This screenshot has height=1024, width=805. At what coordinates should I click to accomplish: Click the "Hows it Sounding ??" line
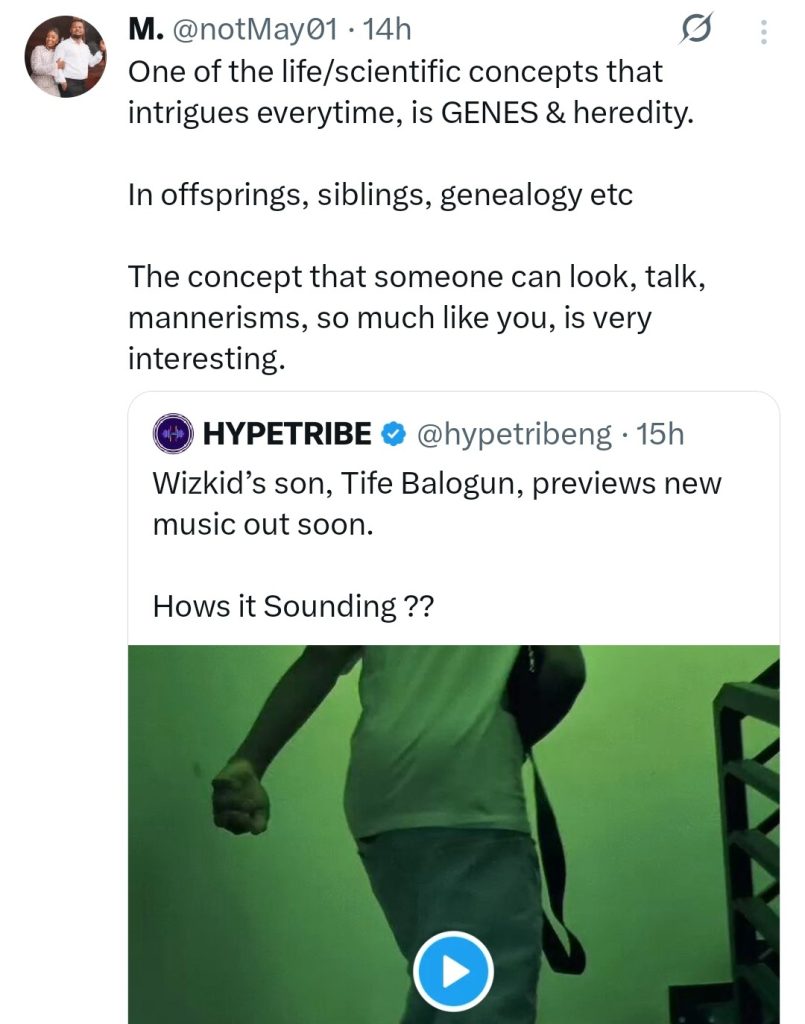(292, 606)
